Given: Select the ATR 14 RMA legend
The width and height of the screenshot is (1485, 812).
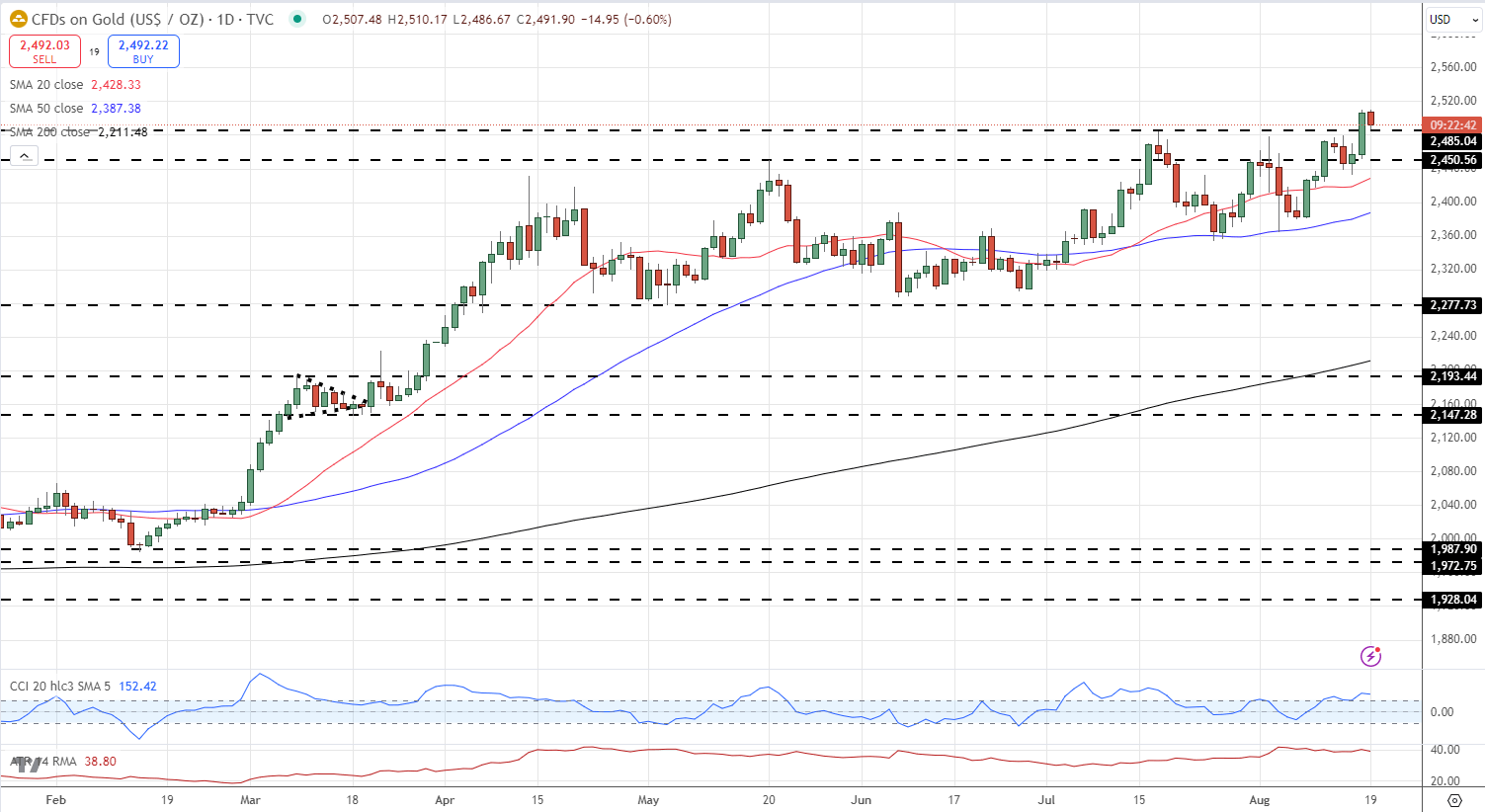Looking at the screenshot, I should (x=43, y=762).
